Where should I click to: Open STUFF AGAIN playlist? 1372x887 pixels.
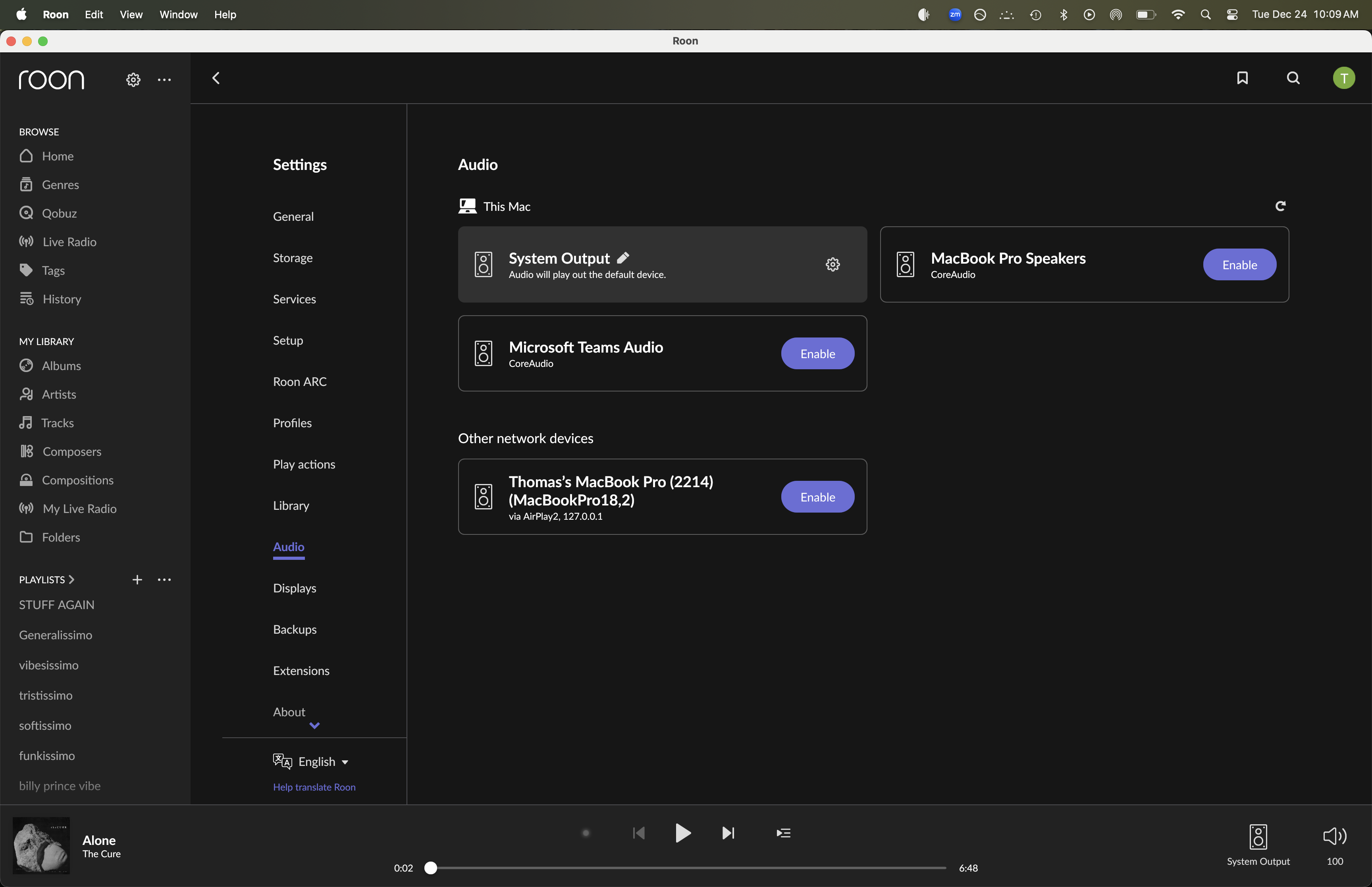coord(56,605)
